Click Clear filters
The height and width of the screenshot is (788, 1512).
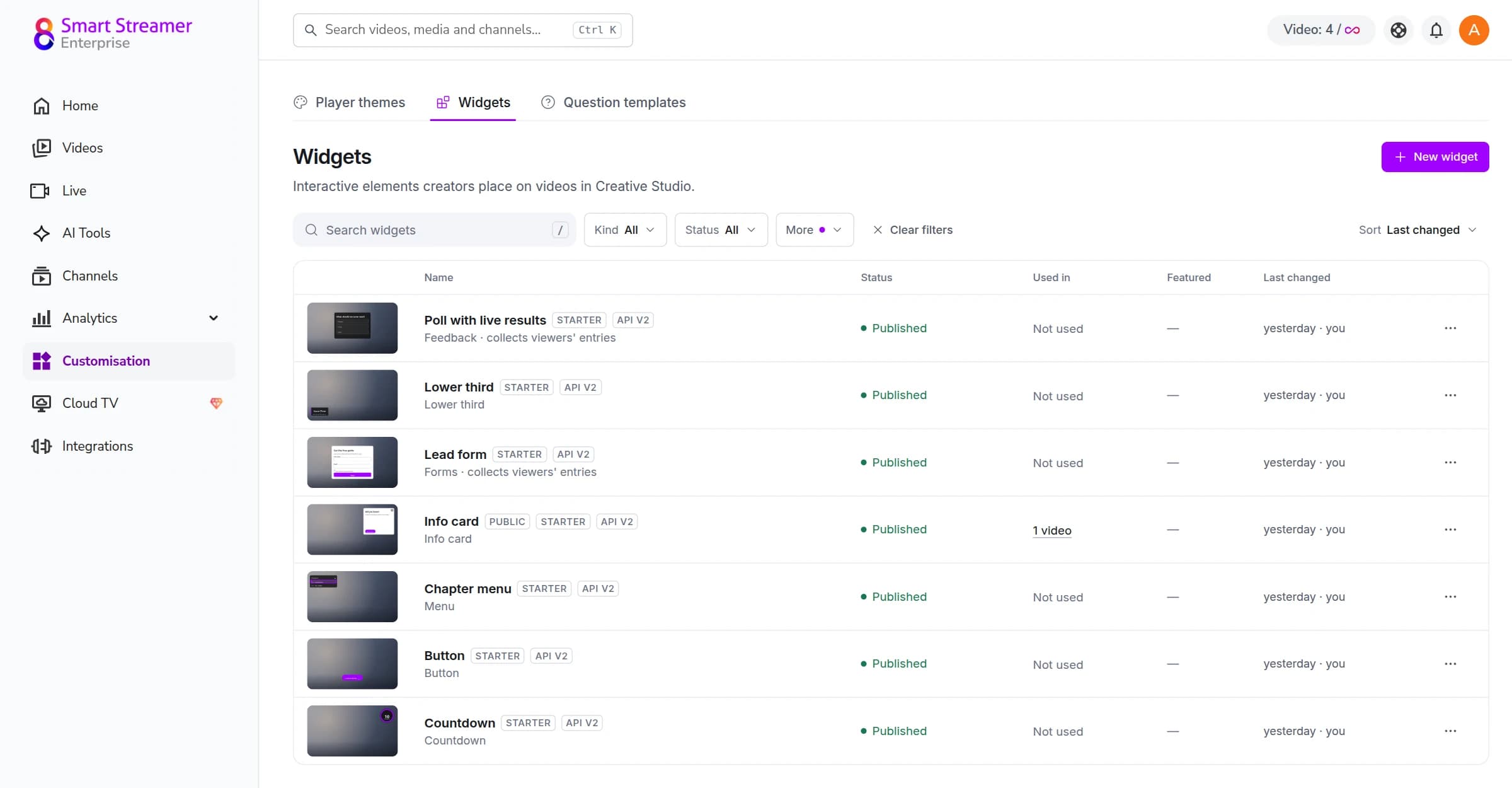pos(912,229)
